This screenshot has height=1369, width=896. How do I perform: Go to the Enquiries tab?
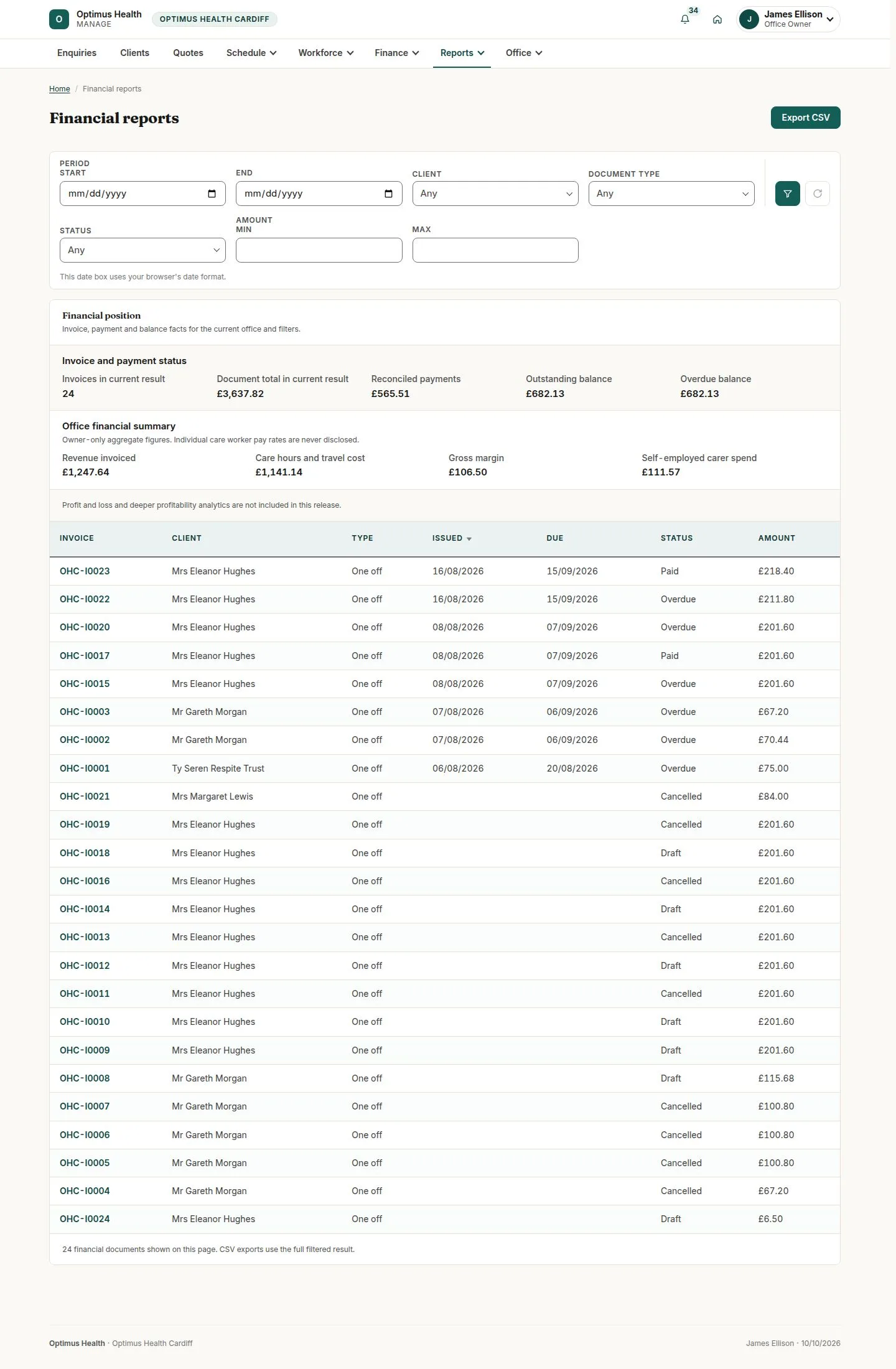click(x=77, y=53)
